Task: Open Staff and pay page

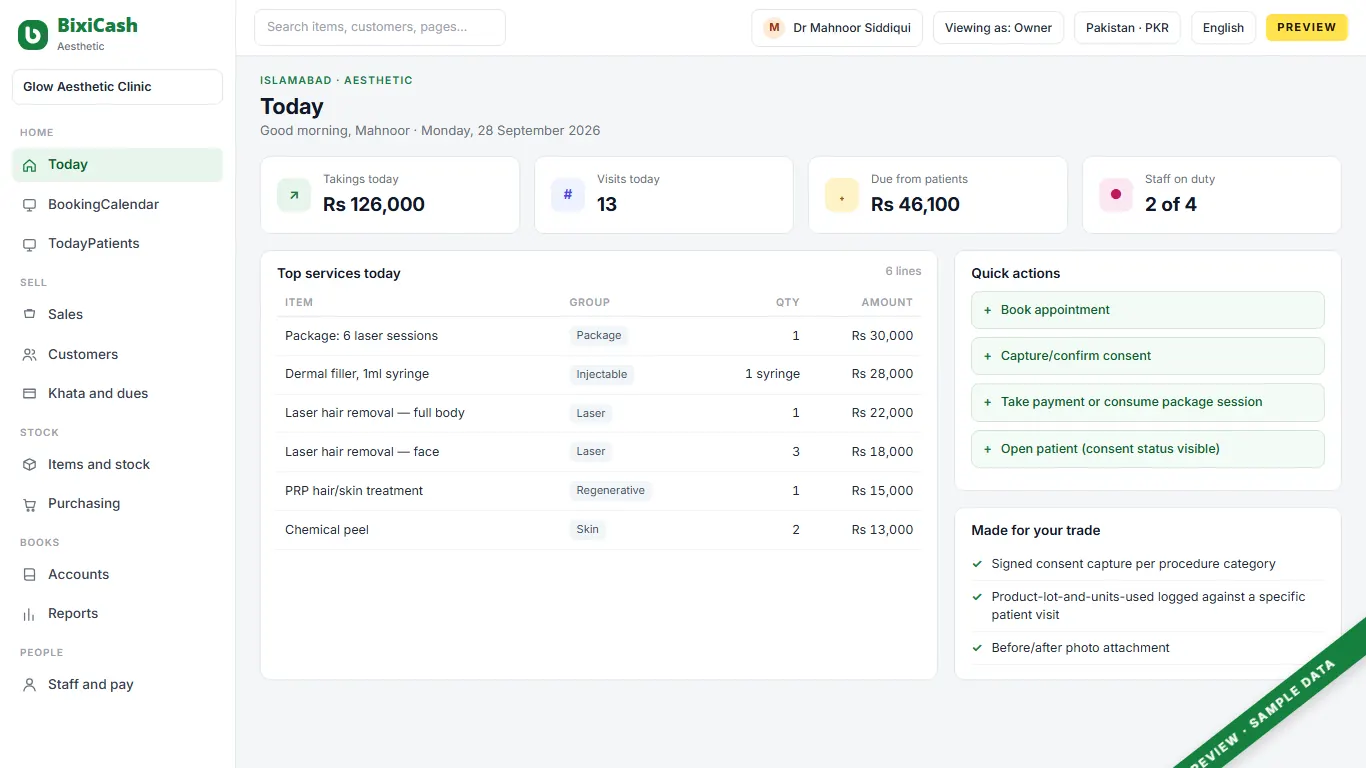Action: pyautogui.click(x=117, y=685)
